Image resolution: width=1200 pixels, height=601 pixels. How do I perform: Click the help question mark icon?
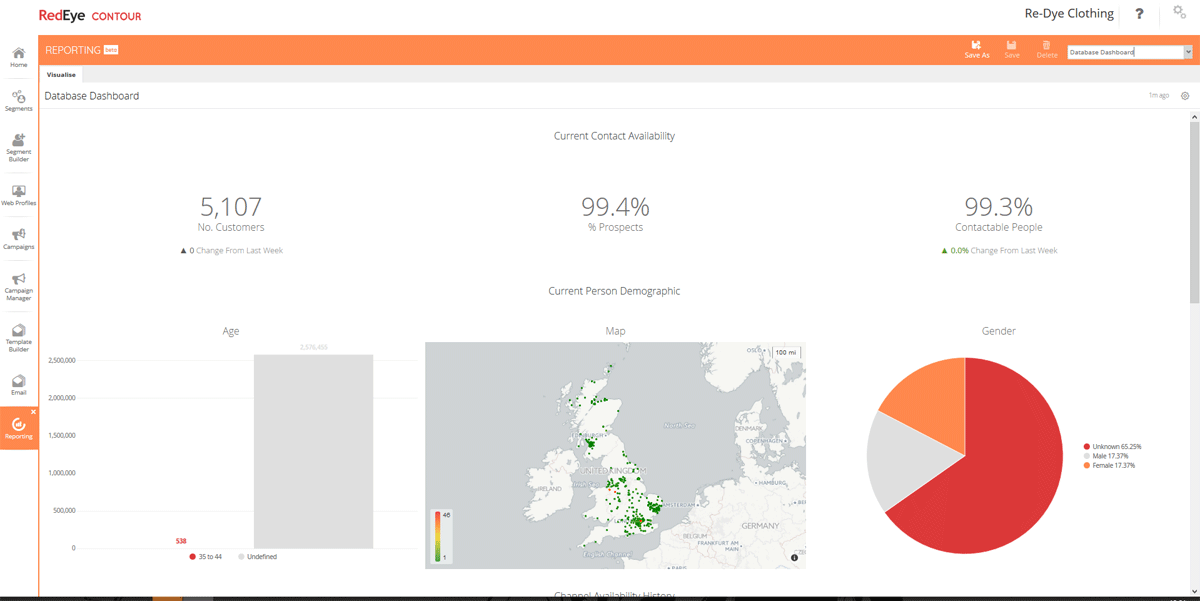(x=1139, y=14)
